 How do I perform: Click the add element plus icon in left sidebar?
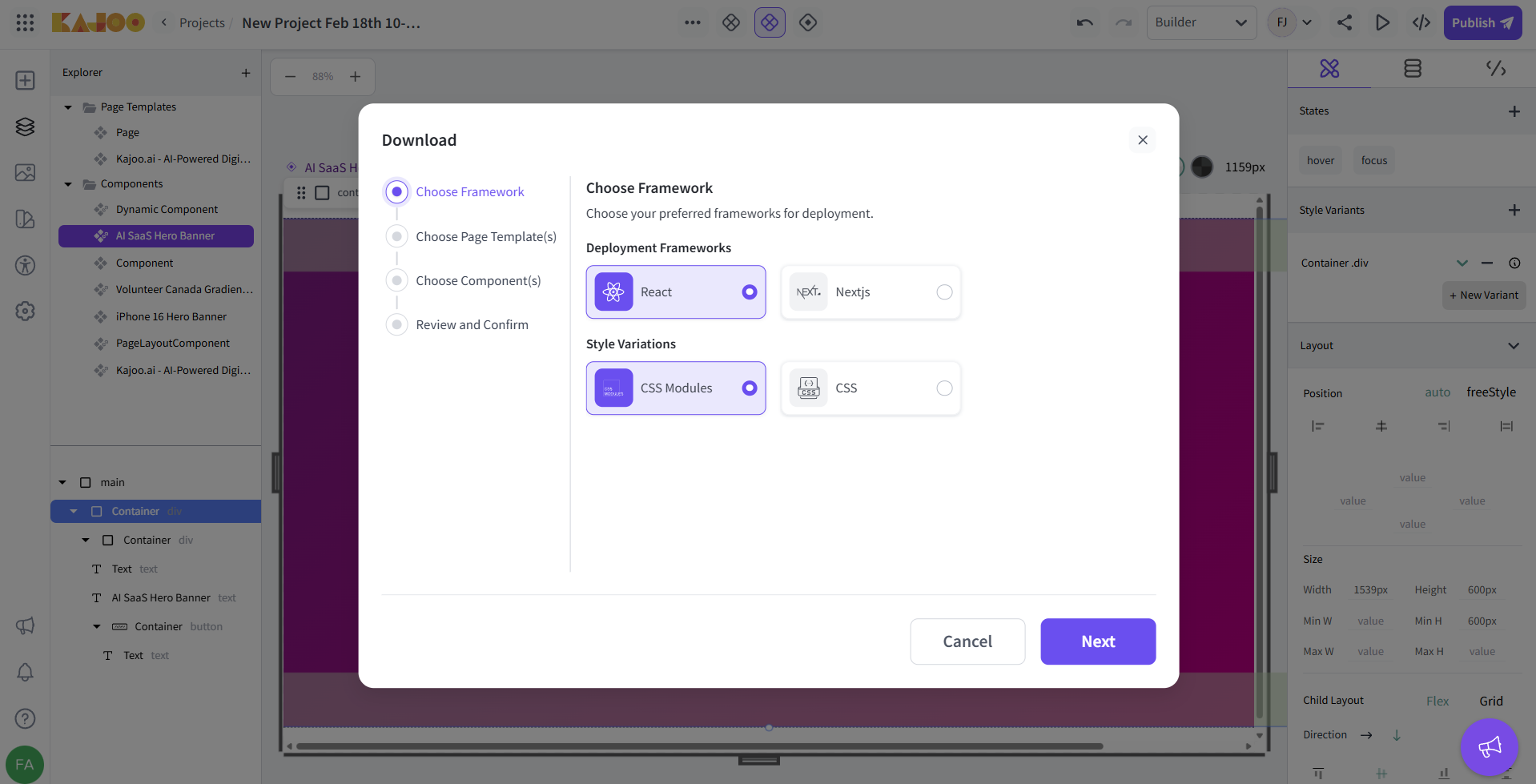click(25, 80)
